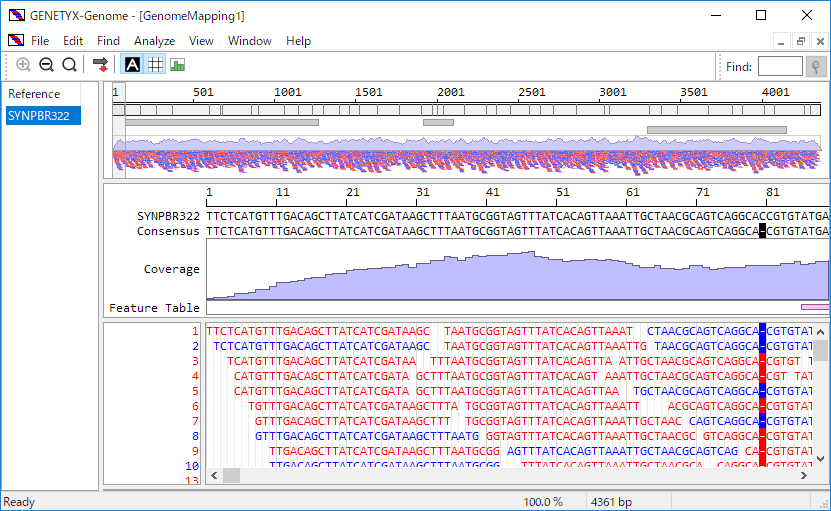Open the Help menu

(298, 41)
